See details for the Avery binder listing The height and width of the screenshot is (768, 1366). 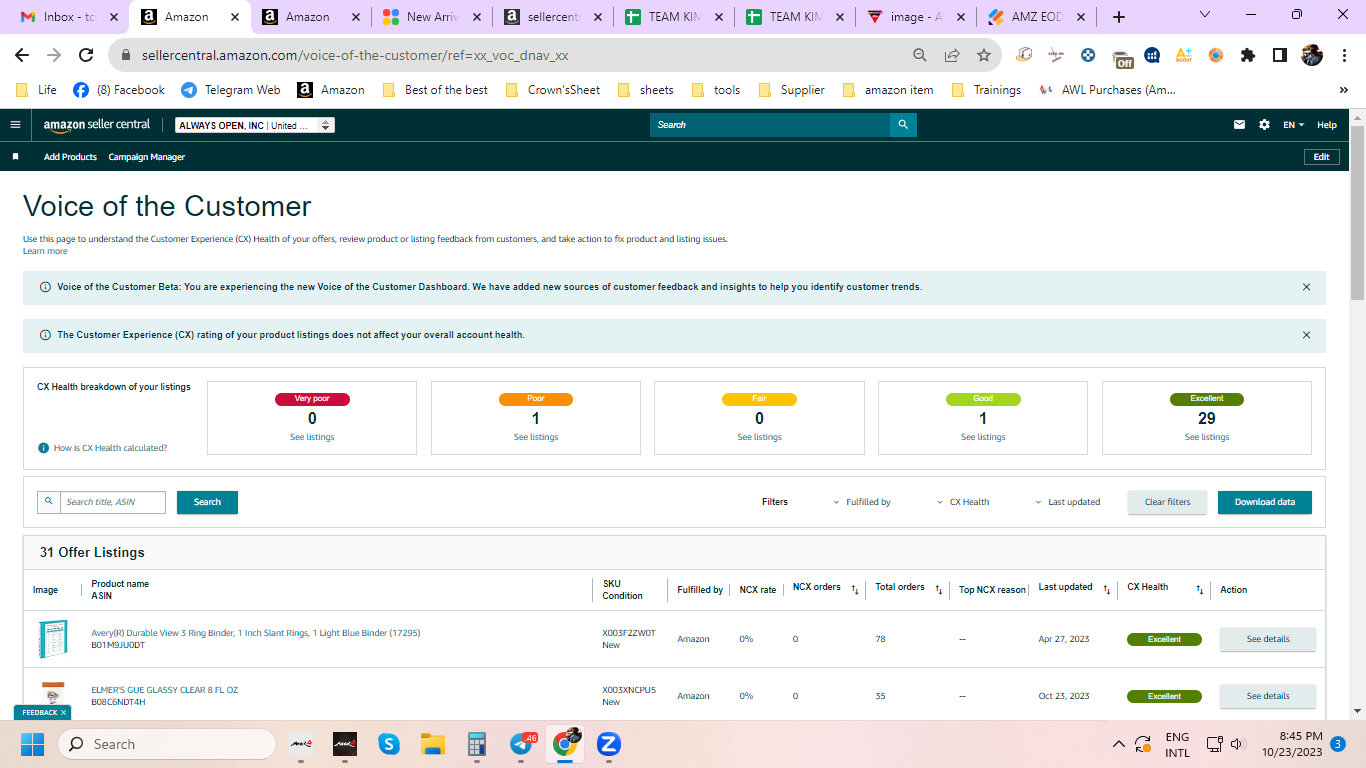click(x=1268, y=639)
